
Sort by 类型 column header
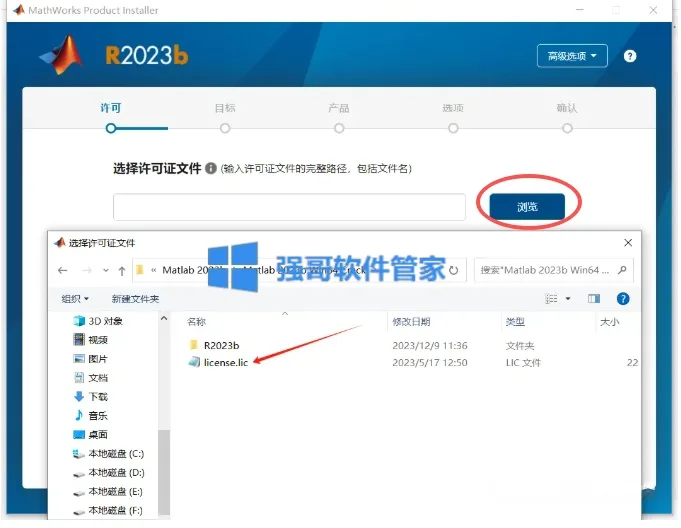coord(515,322)
